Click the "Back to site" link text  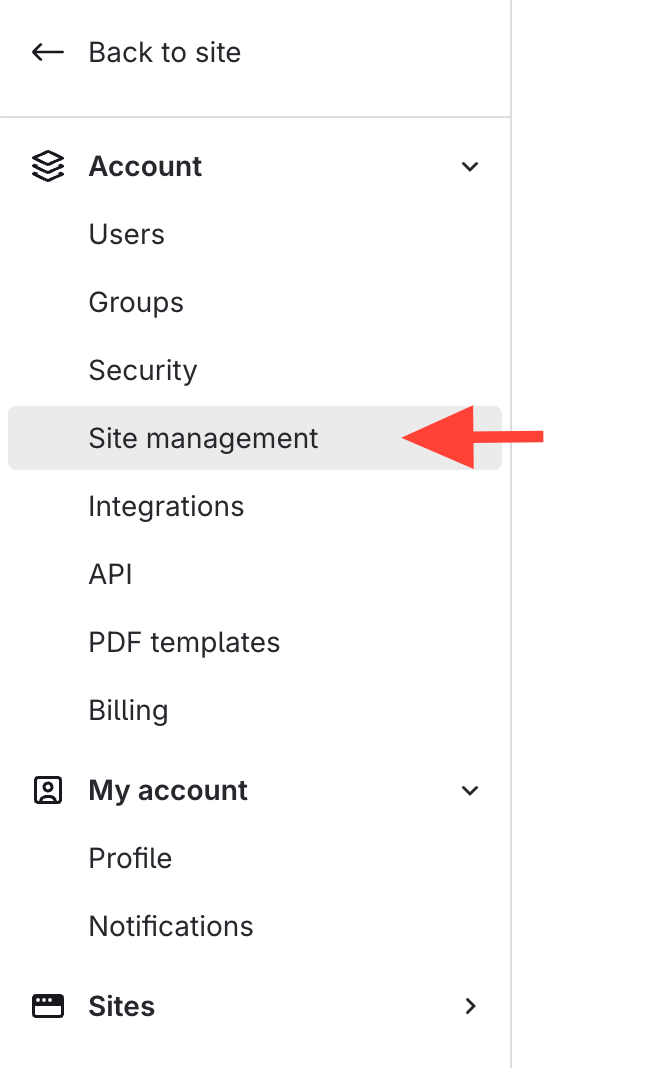click(164, 52)
